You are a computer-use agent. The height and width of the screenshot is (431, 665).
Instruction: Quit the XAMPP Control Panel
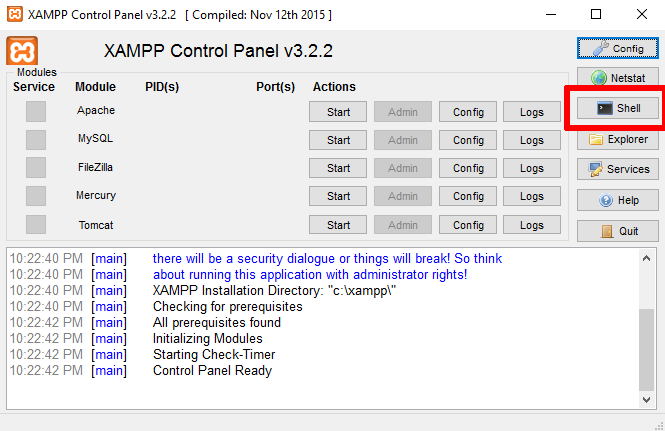[618, 231]
